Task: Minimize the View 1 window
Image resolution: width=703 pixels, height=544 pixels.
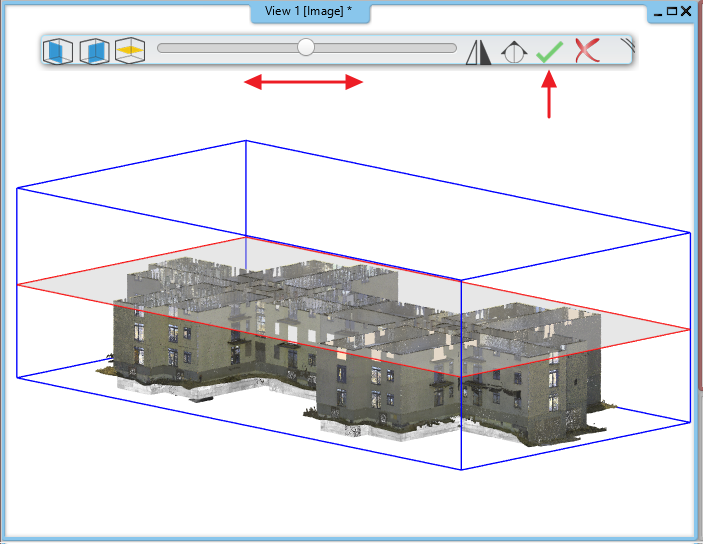Action: point(658,12)
